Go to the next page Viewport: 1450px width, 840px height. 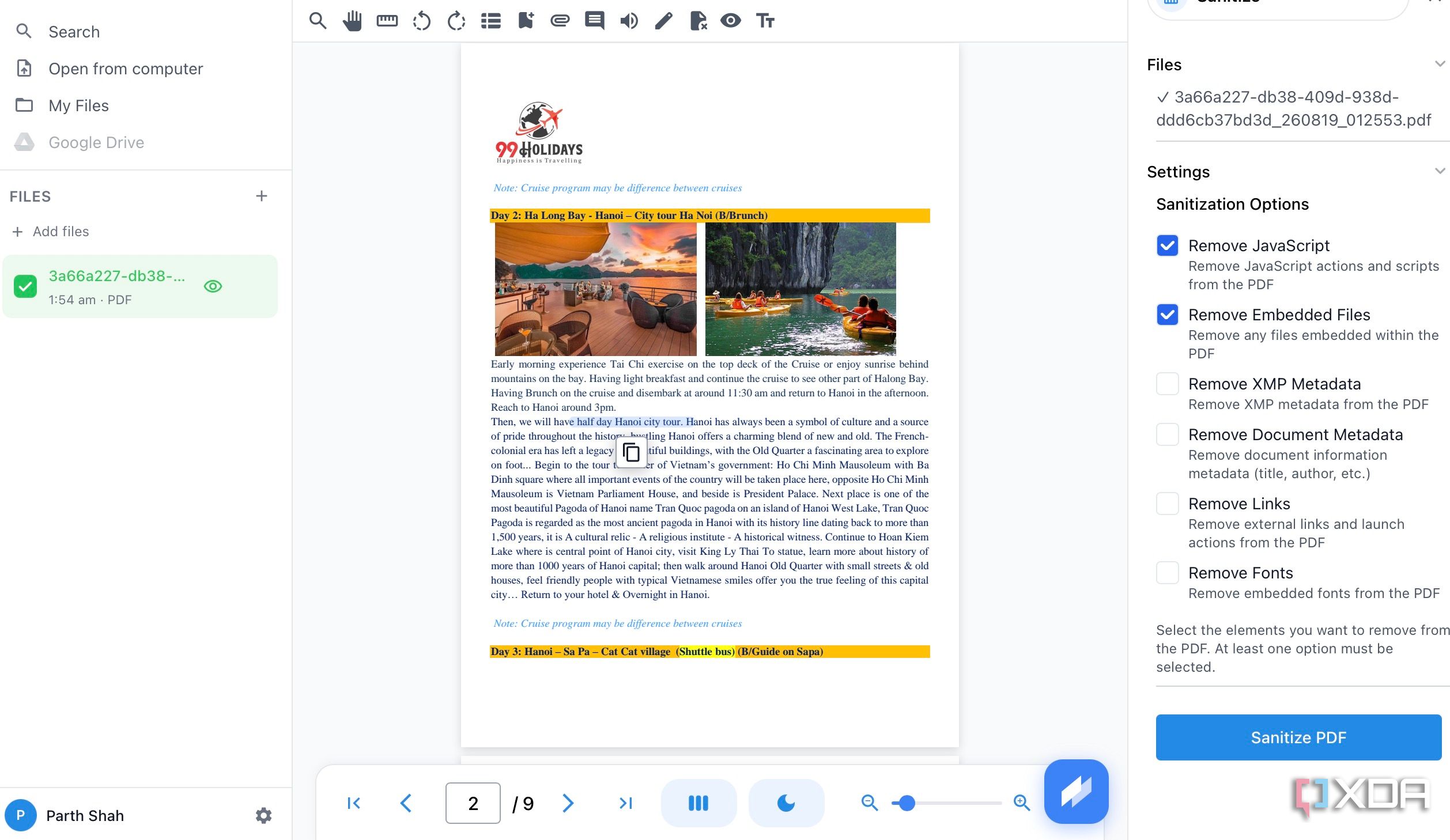[568, 803]
